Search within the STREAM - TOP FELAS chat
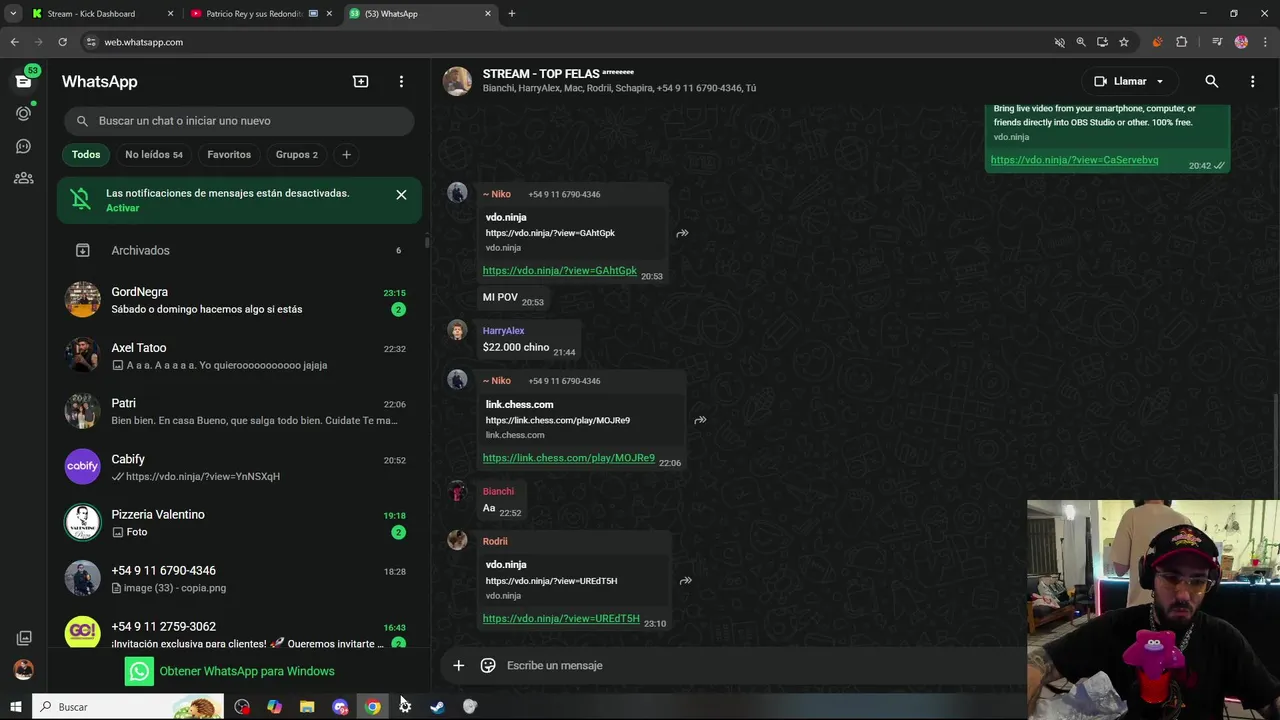The width and height of the screenshot is (1280, 720). coord(1211,81)
